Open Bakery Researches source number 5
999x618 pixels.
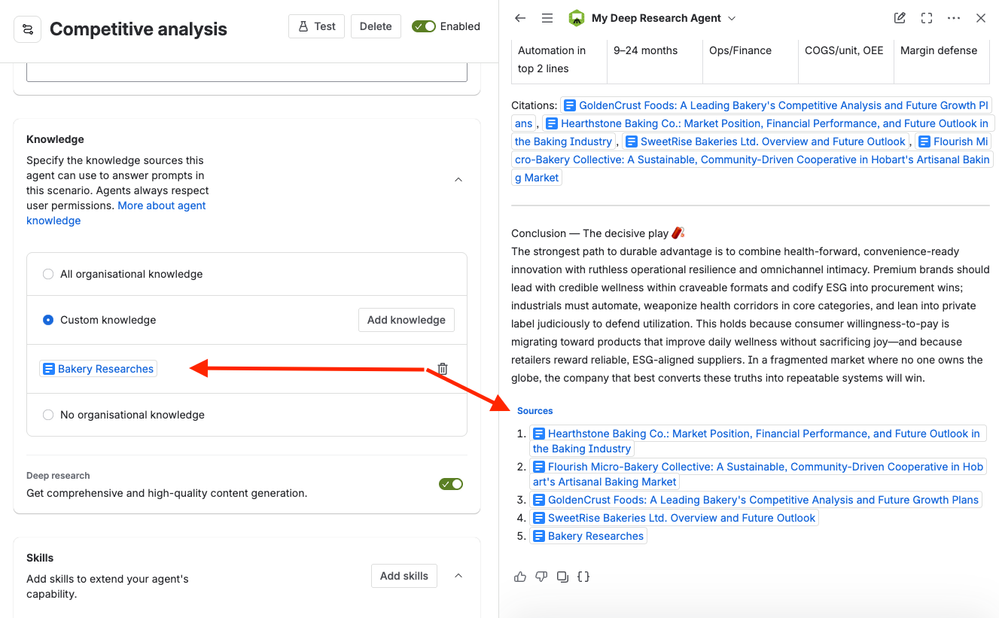point(589,536)
